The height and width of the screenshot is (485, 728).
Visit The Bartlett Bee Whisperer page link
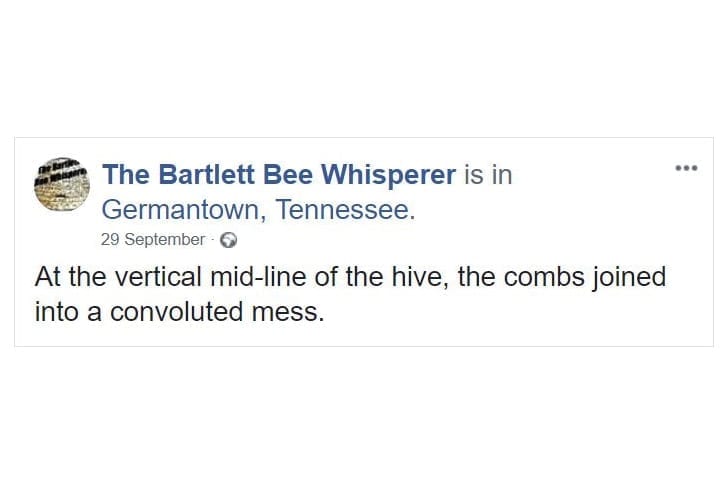(x=279, y=175)
